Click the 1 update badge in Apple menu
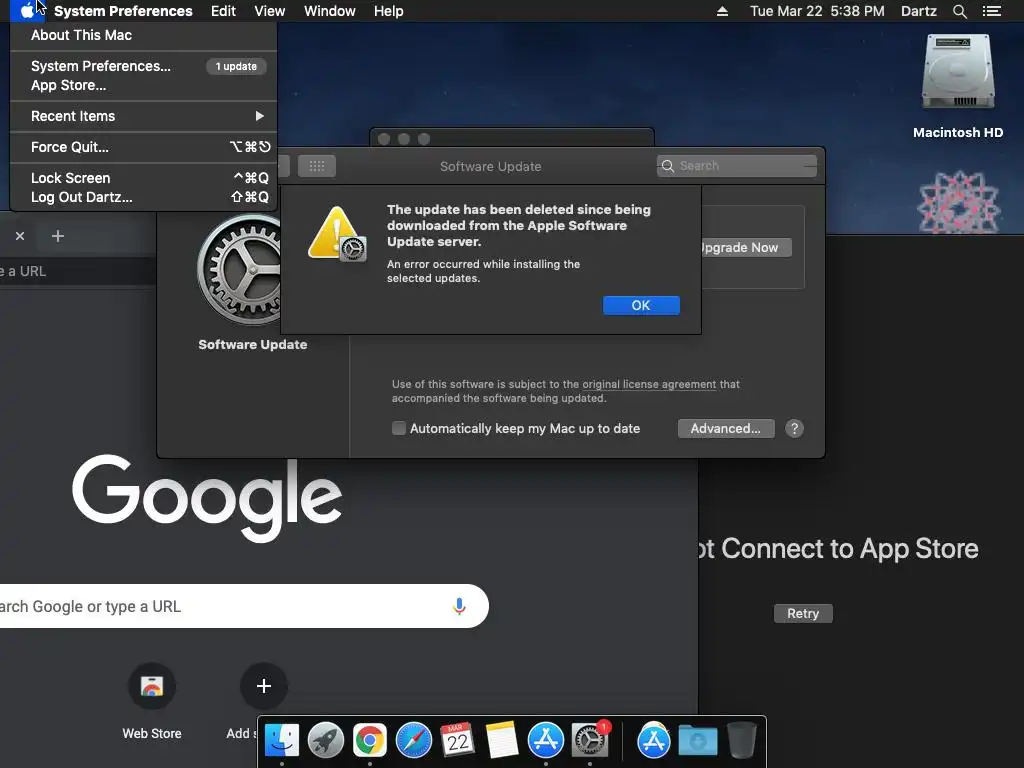This screenshot has width=1024, height=768. (x=236, y=66)
